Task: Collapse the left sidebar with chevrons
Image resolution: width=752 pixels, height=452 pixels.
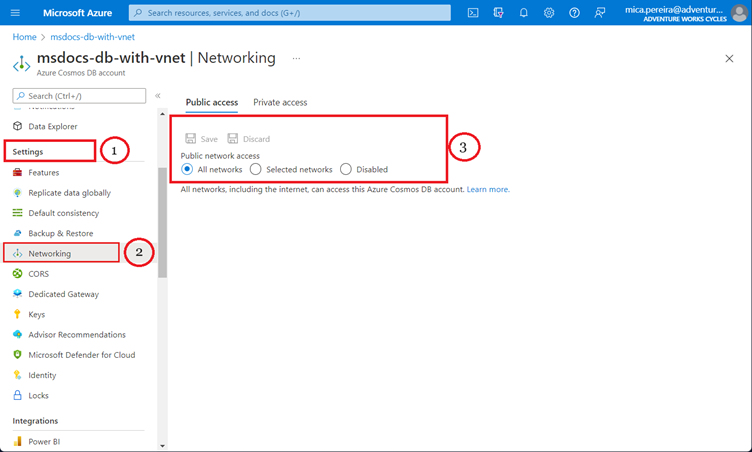Action: pyautogui.click(x=158, y=96)
